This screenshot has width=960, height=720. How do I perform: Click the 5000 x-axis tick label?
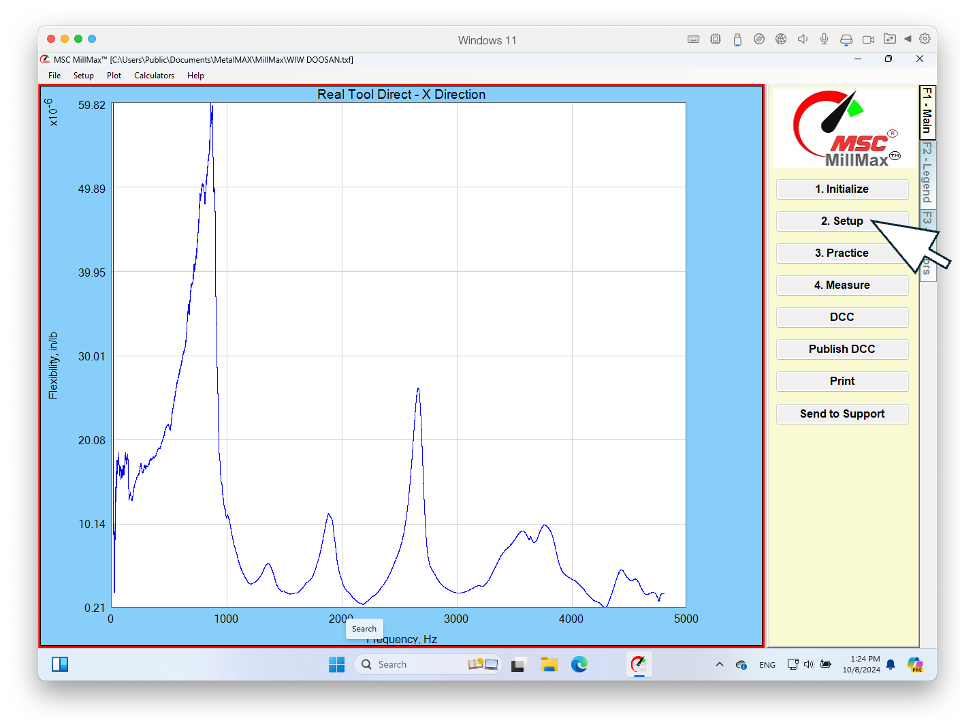(x=686, y=619)
